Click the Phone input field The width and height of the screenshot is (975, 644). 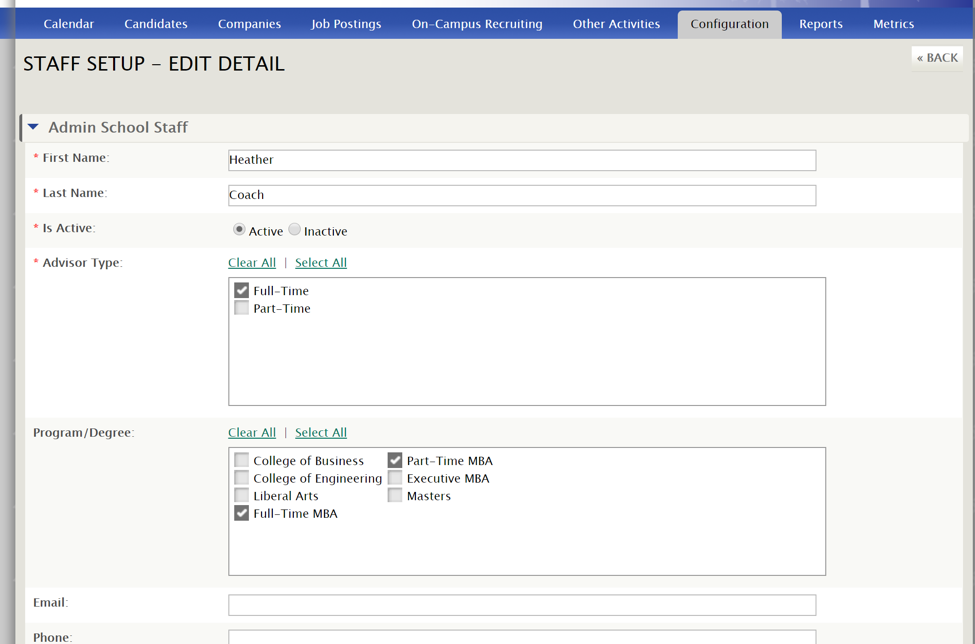point(522,637)
